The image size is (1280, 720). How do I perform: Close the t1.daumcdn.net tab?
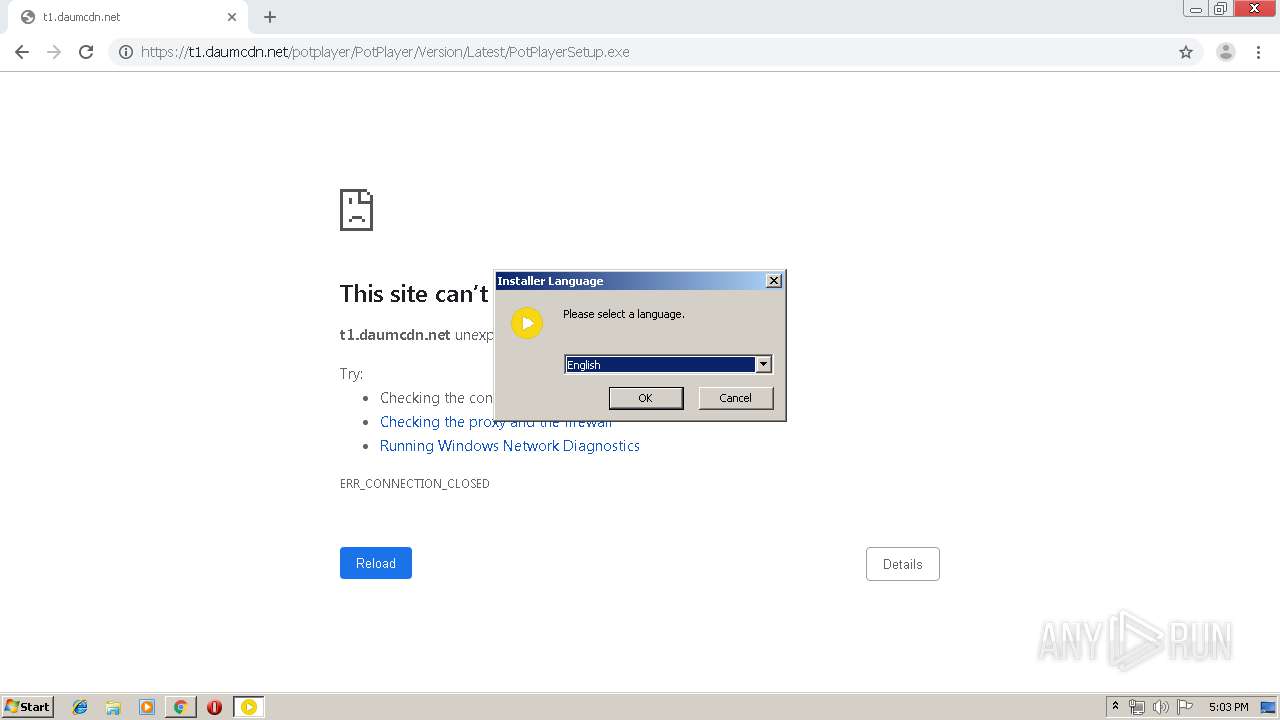(x=232, y=17)
